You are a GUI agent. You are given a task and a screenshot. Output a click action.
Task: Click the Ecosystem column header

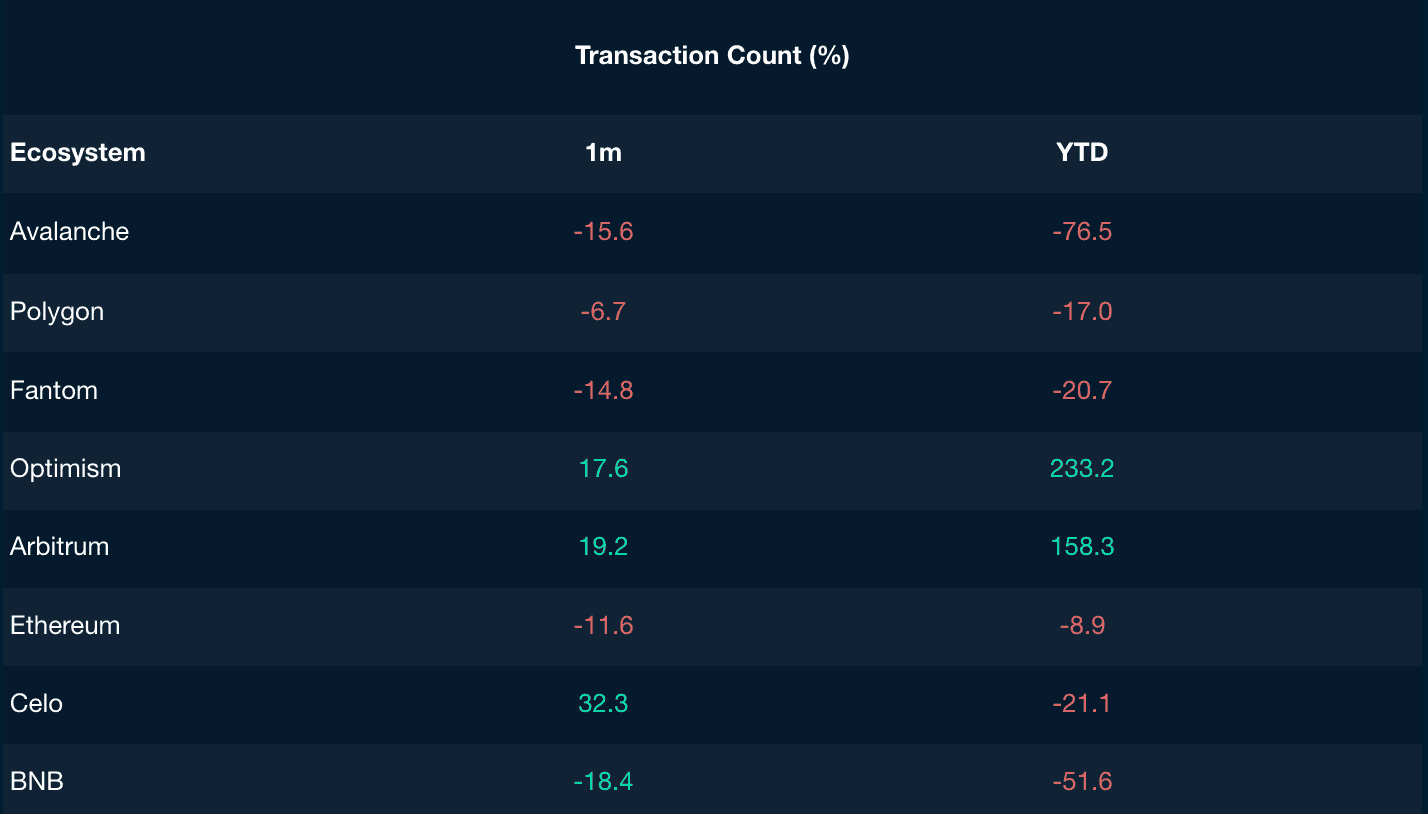coord(78,153)
